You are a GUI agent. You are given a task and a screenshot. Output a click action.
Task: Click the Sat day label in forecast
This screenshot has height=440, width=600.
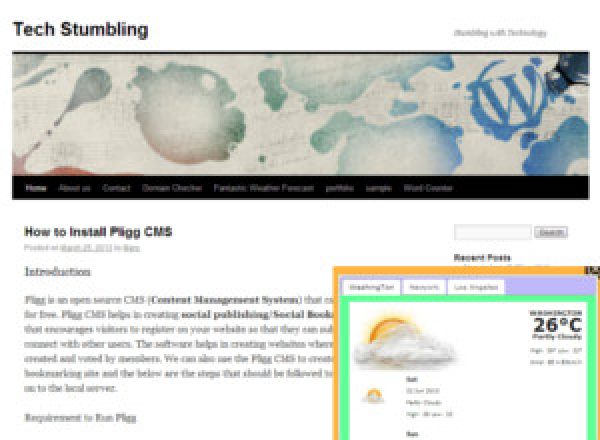click(x=412, y=379)
